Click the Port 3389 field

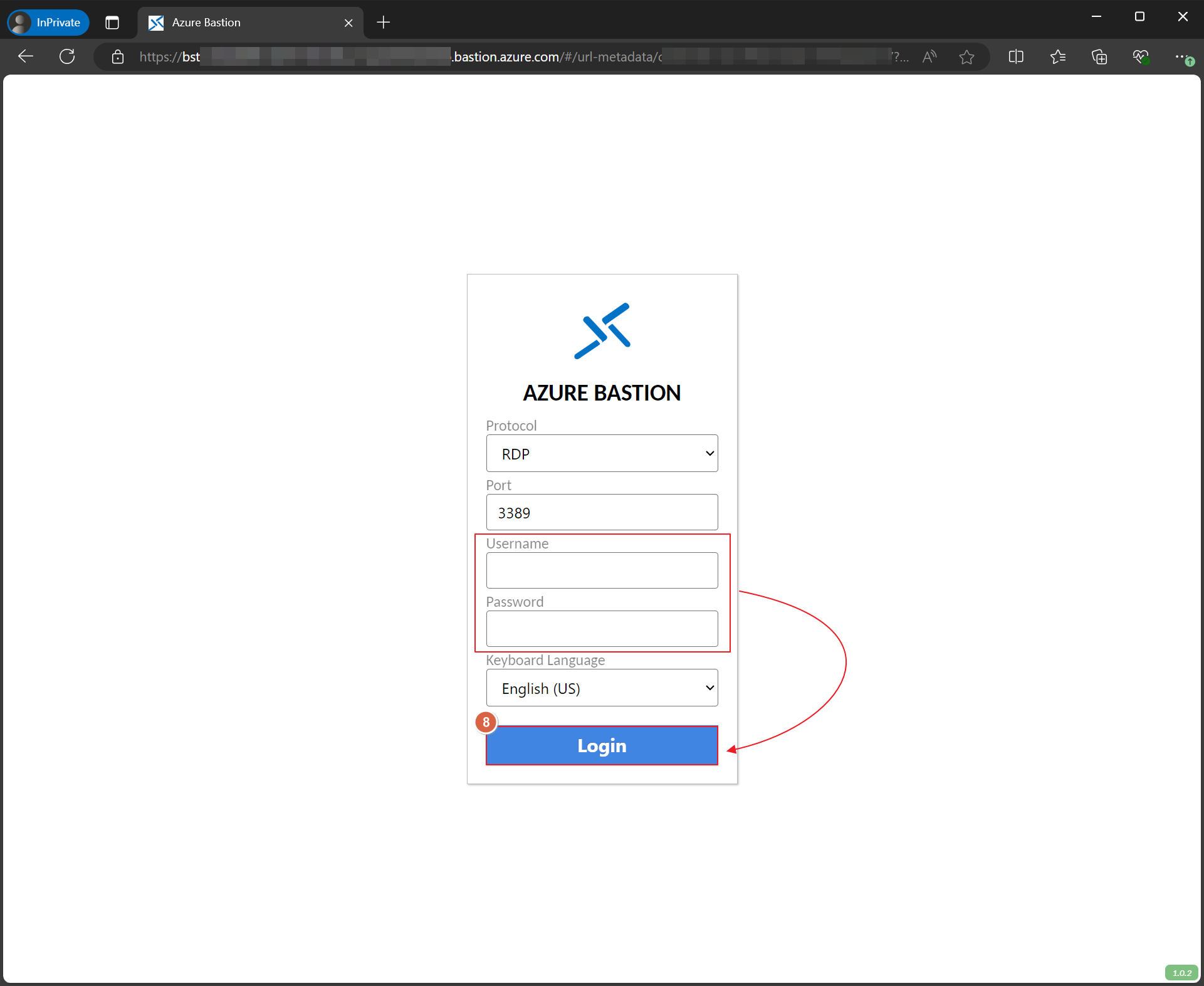tap(602, 512)
